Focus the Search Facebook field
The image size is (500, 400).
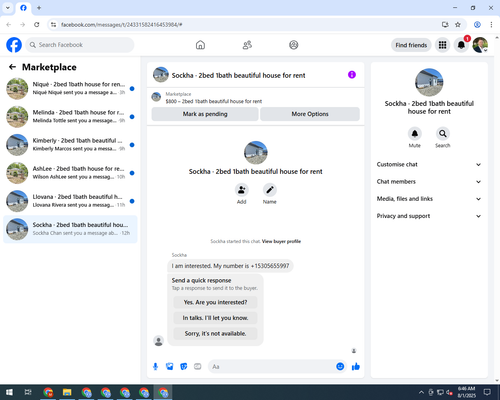coord(80,45)
